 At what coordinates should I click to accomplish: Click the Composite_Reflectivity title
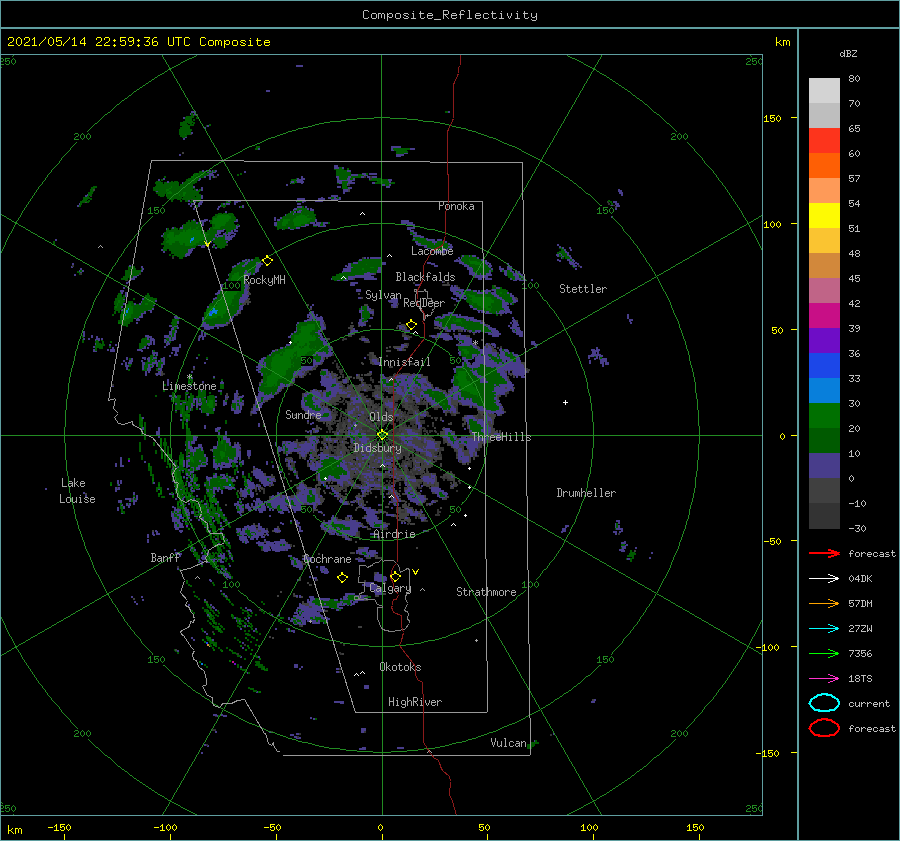coord(450,15)
